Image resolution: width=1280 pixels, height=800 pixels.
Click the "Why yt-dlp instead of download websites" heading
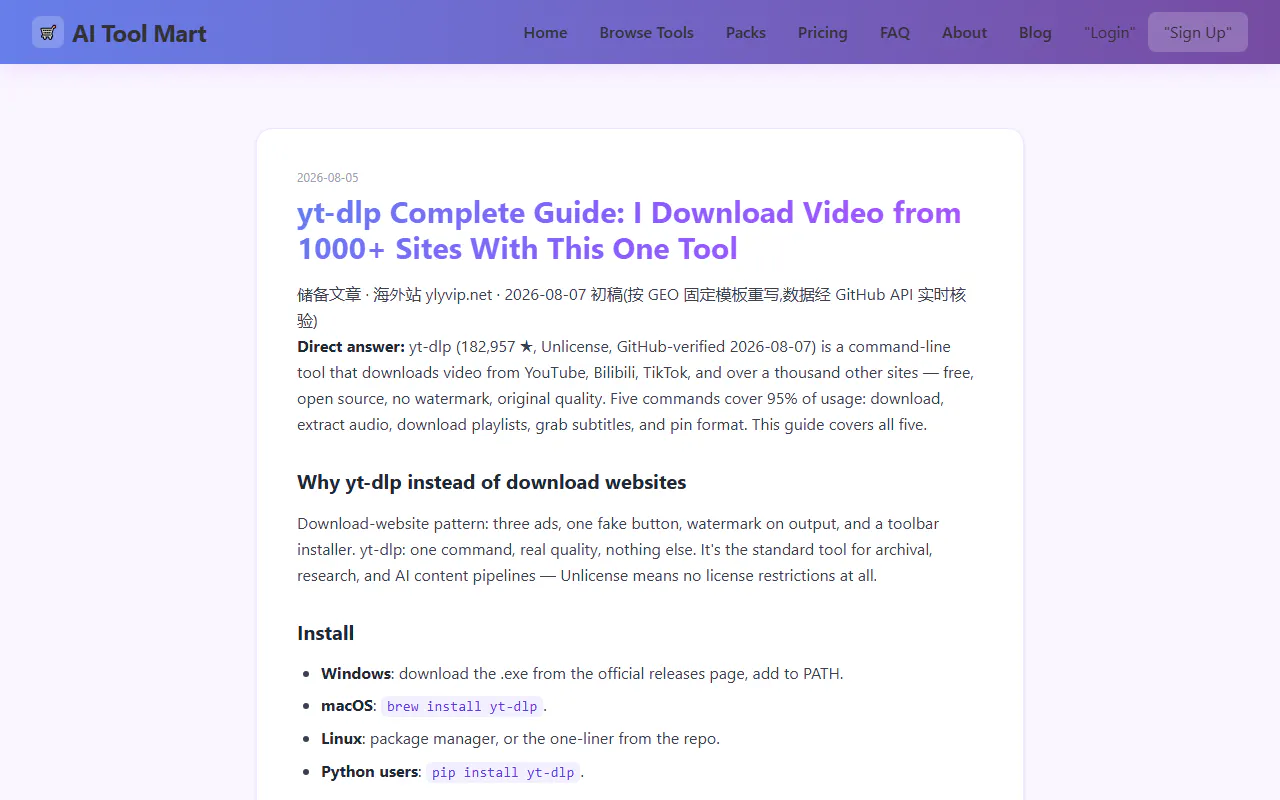pos(492,482)
